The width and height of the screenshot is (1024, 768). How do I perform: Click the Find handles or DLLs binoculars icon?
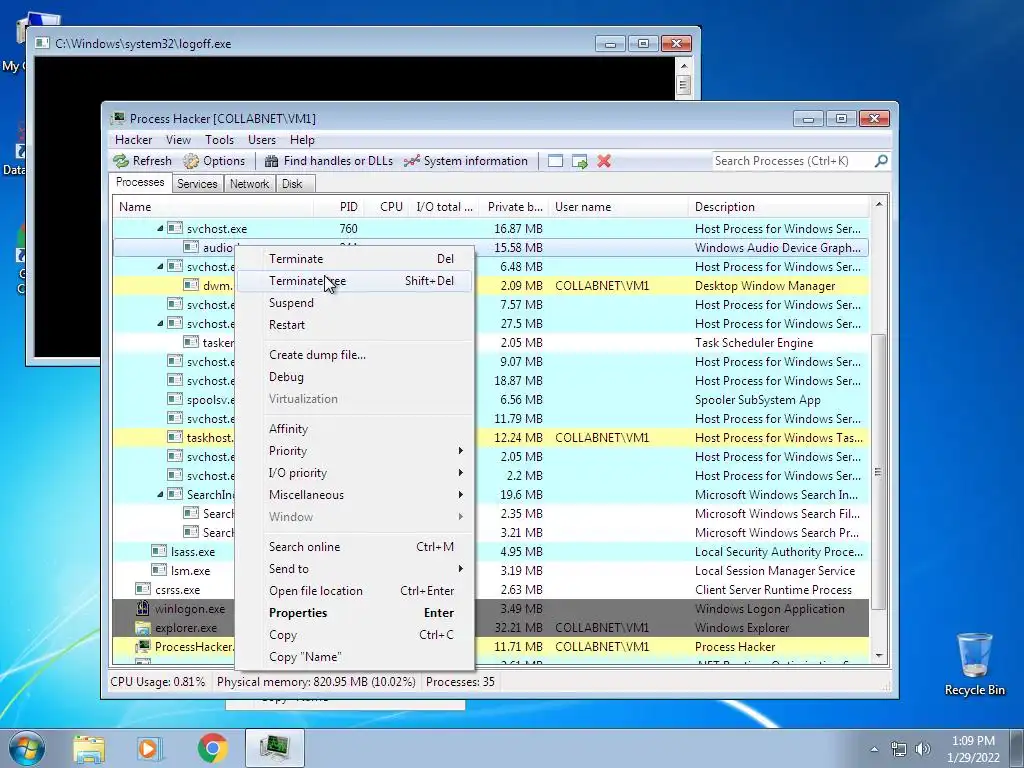271,161
